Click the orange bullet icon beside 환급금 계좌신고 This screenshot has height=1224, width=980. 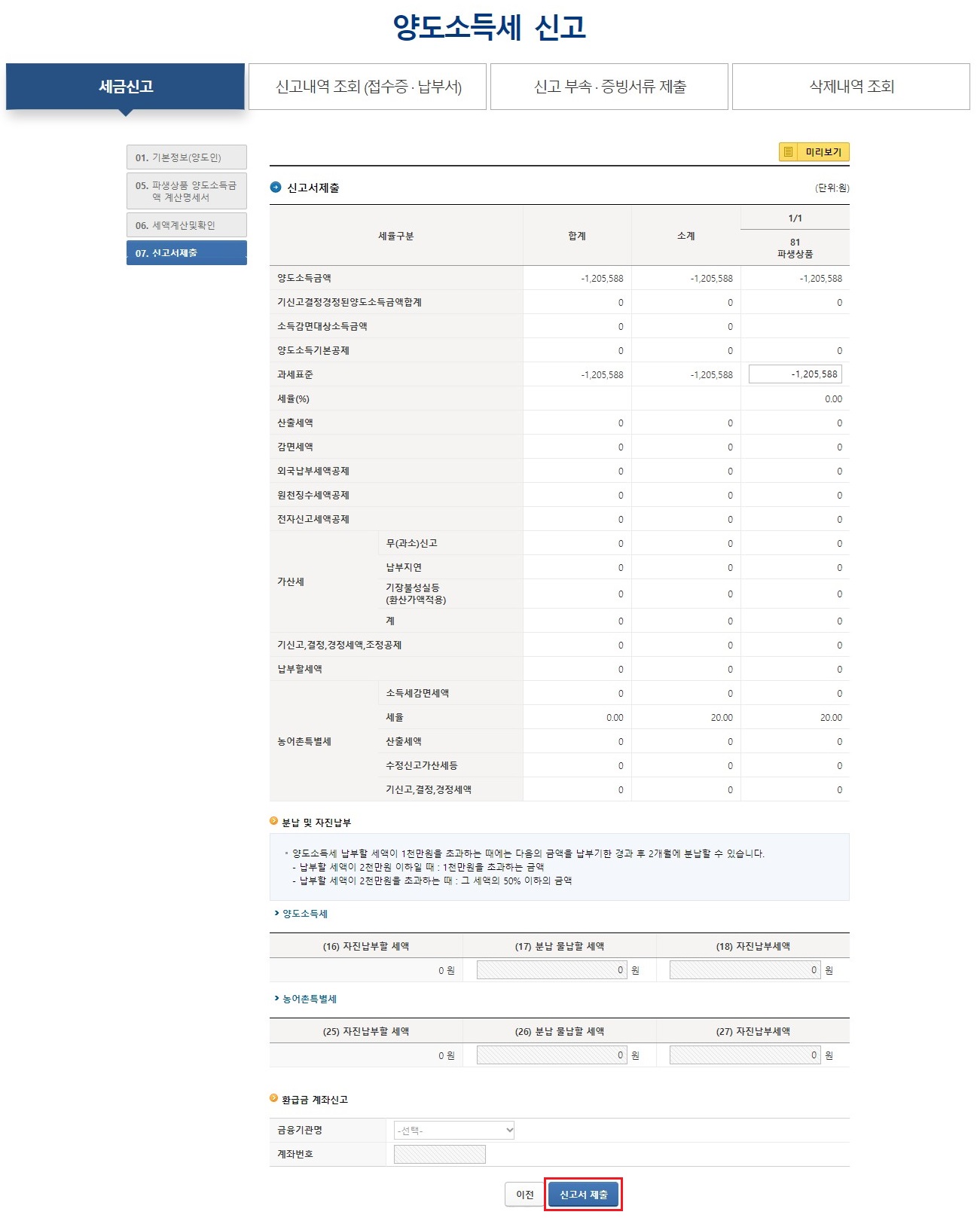coord(274,1099)
